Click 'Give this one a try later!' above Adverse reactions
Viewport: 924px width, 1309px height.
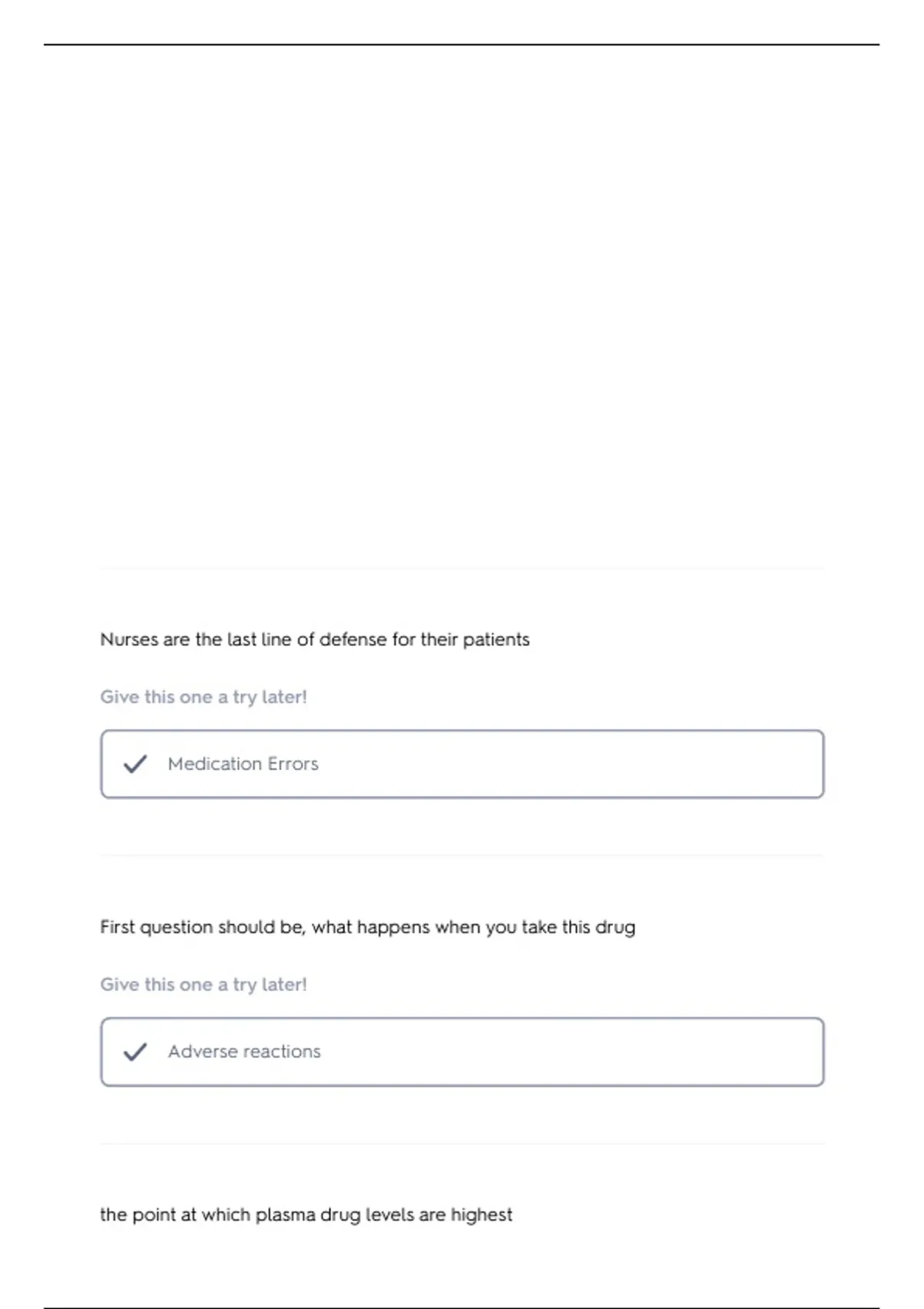coord(203,985)
